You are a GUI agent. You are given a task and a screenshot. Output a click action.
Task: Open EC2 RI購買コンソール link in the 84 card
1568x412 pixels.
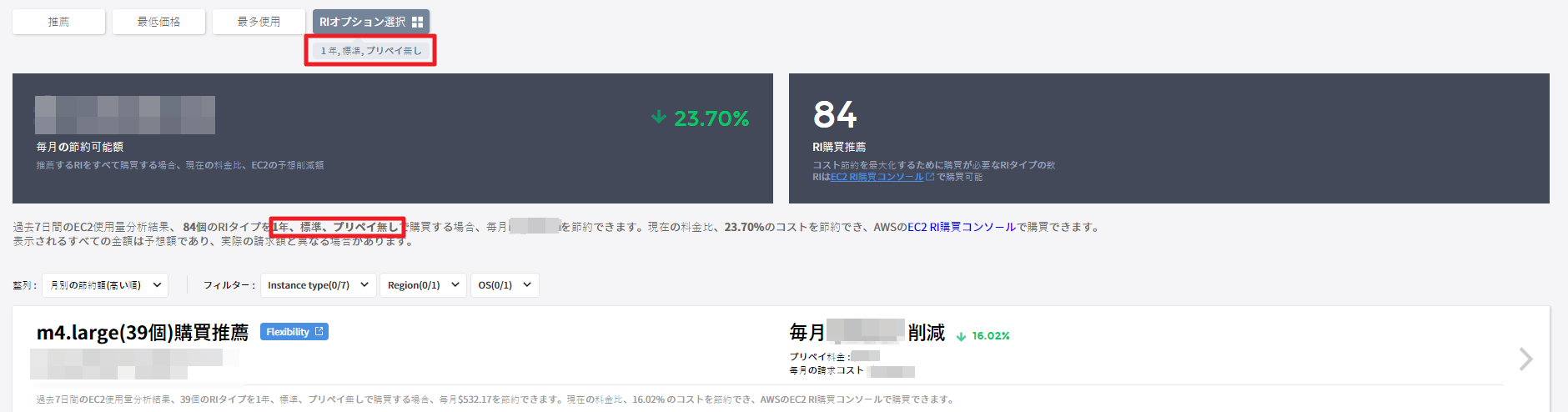point(877,177)
